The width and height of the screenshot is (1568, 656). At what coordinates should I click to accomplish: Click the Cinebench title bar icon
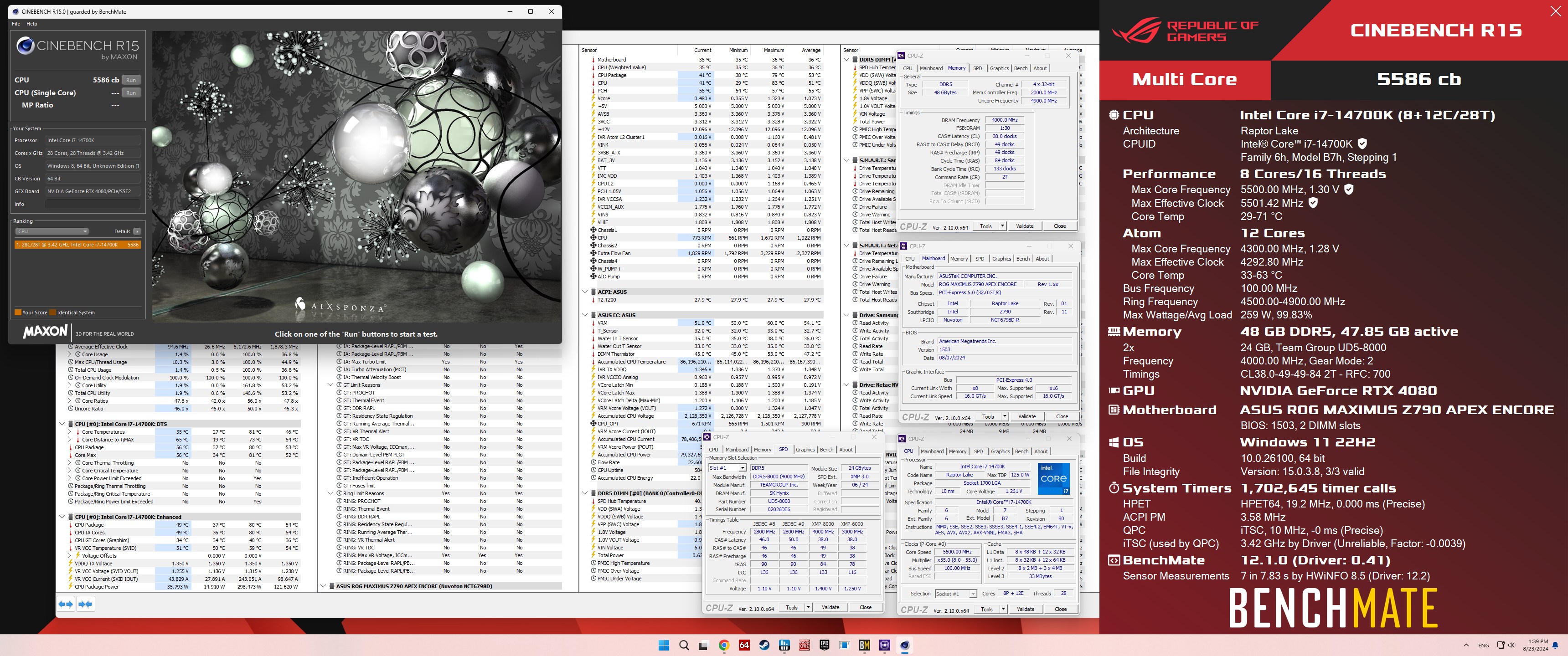[x=16, y=11]
